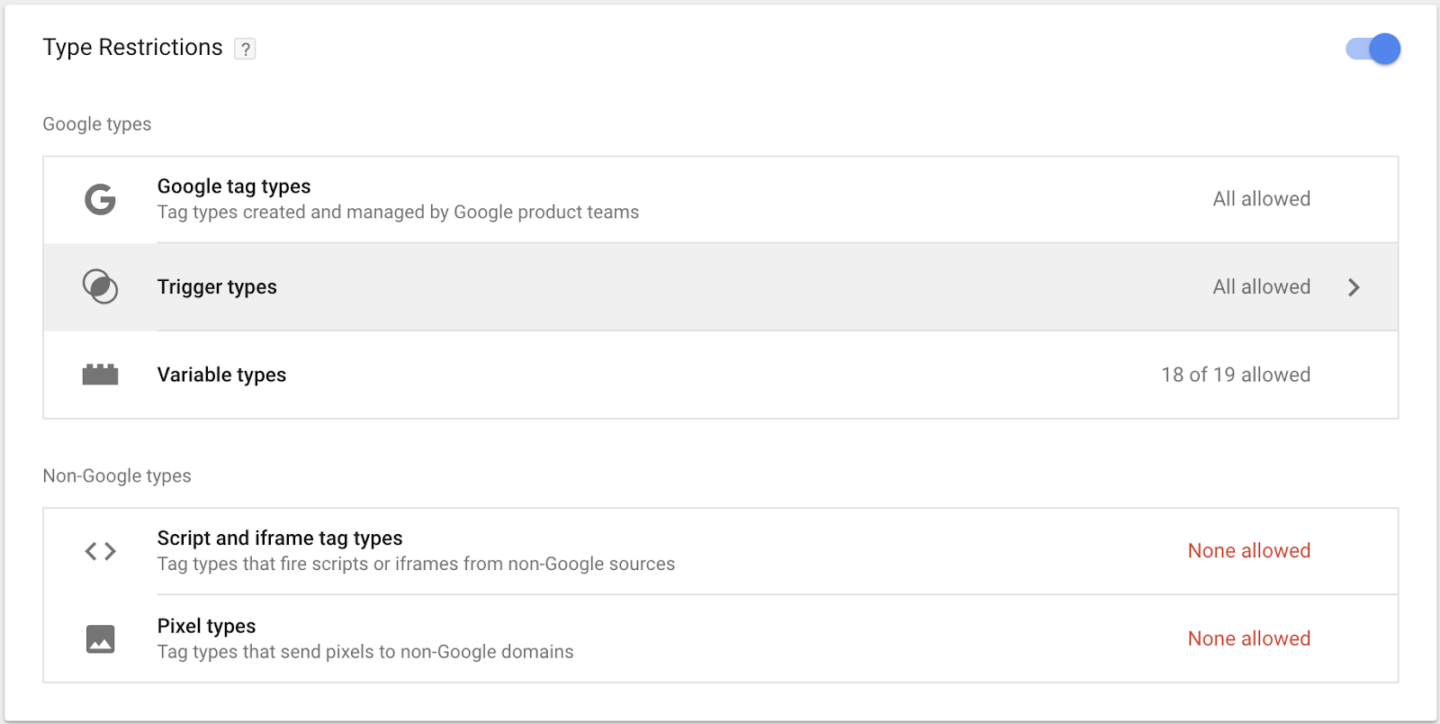Click the Pixel types description text
This screenshot has height=724, width=1440.
click(x=365, y=652)
